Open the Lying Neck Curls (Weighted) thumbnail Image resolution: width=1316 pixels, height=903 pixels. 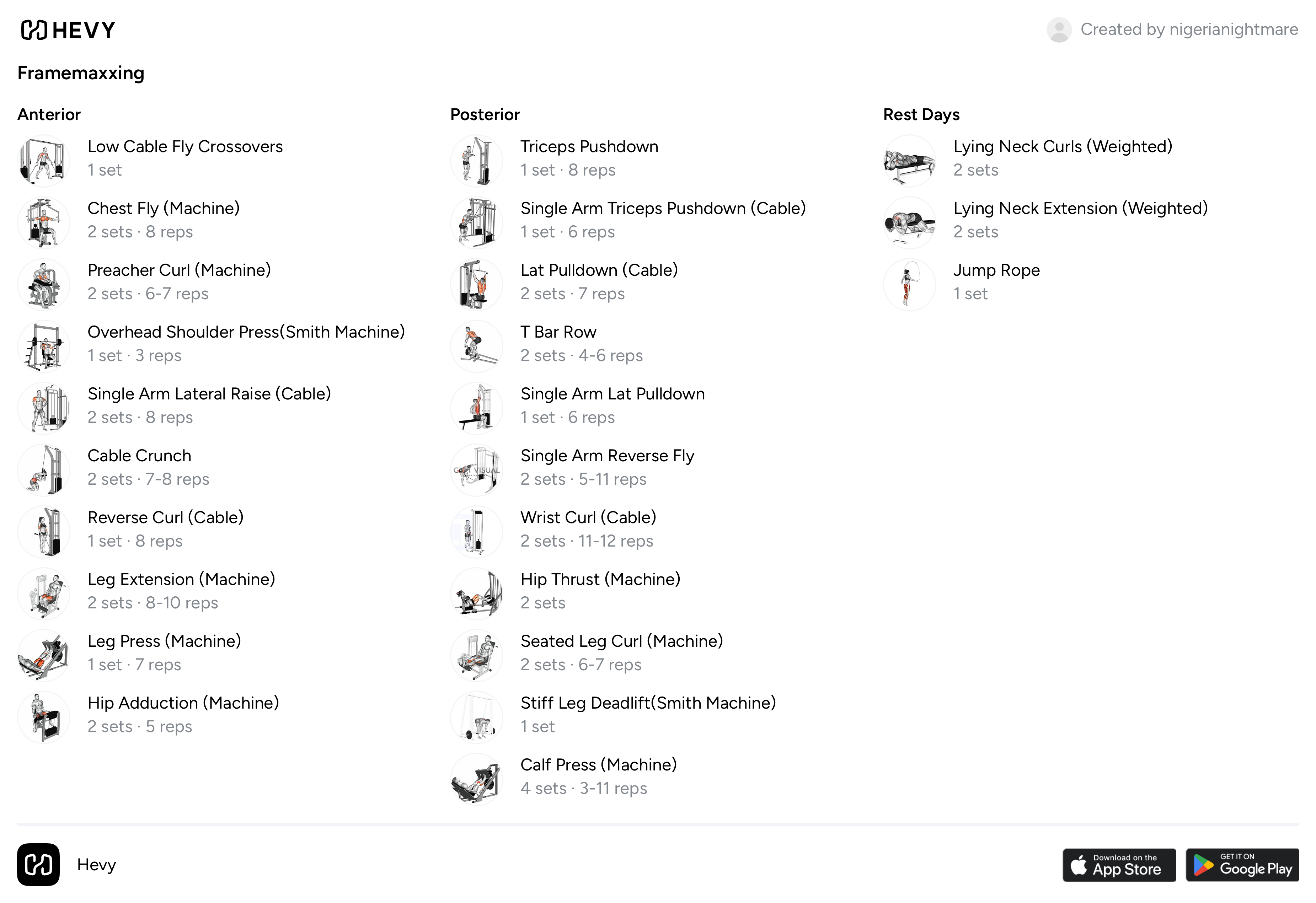point(909,161)
